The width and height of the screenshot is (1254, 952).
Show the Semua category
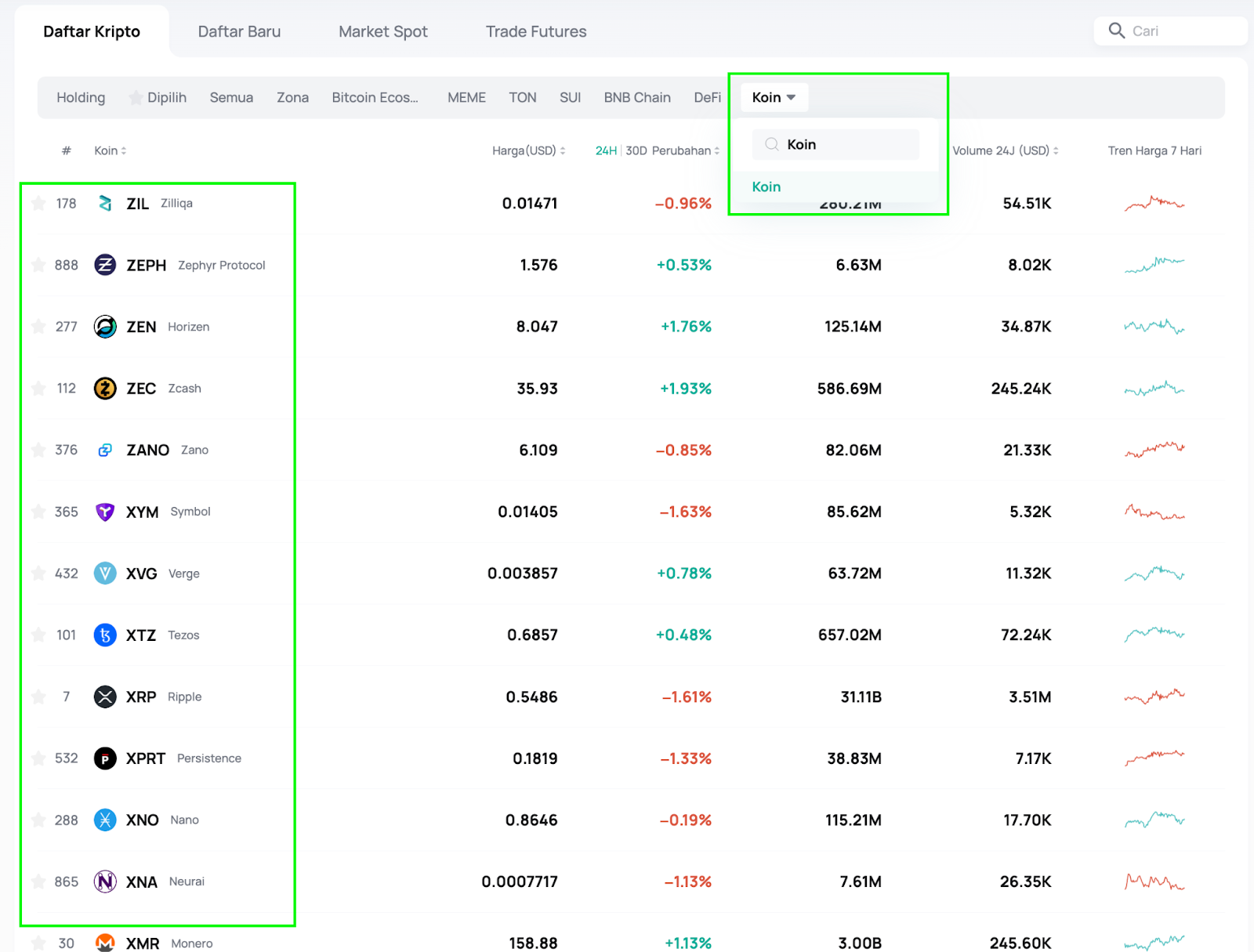point(231,97)
